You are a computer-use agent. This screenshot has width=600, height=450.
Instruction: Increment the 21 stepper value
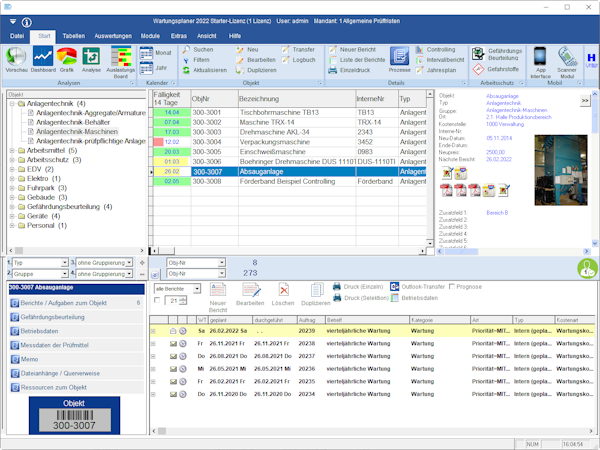point(184,298)
